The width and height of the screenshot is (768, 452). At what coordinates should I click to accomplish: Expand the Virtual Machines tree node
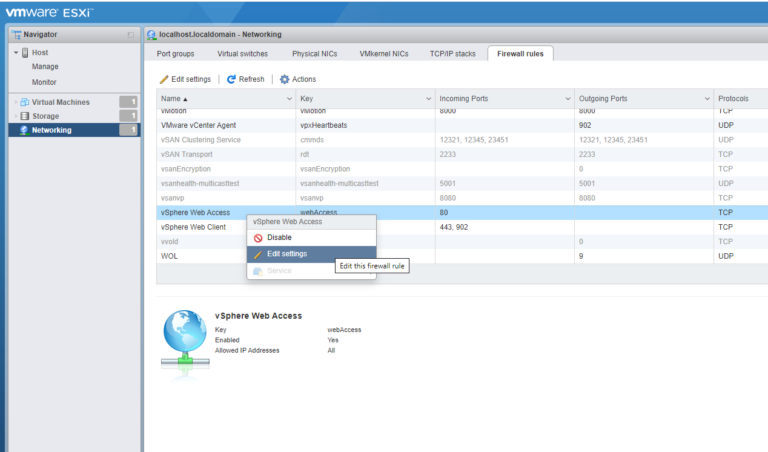pos(16,102)
